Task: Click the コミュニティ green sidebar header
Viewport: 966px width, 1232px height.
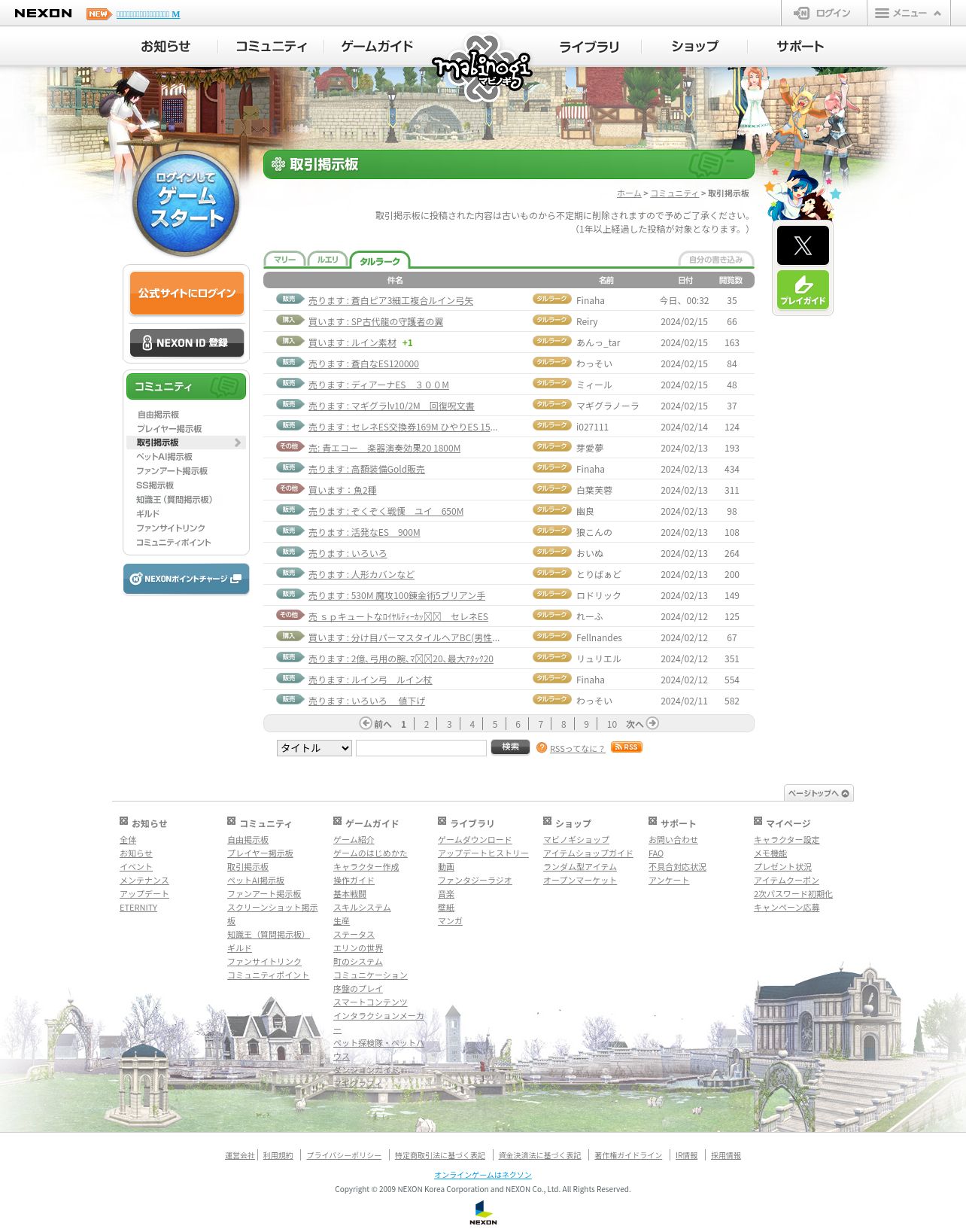Action: tap(186, 386)
